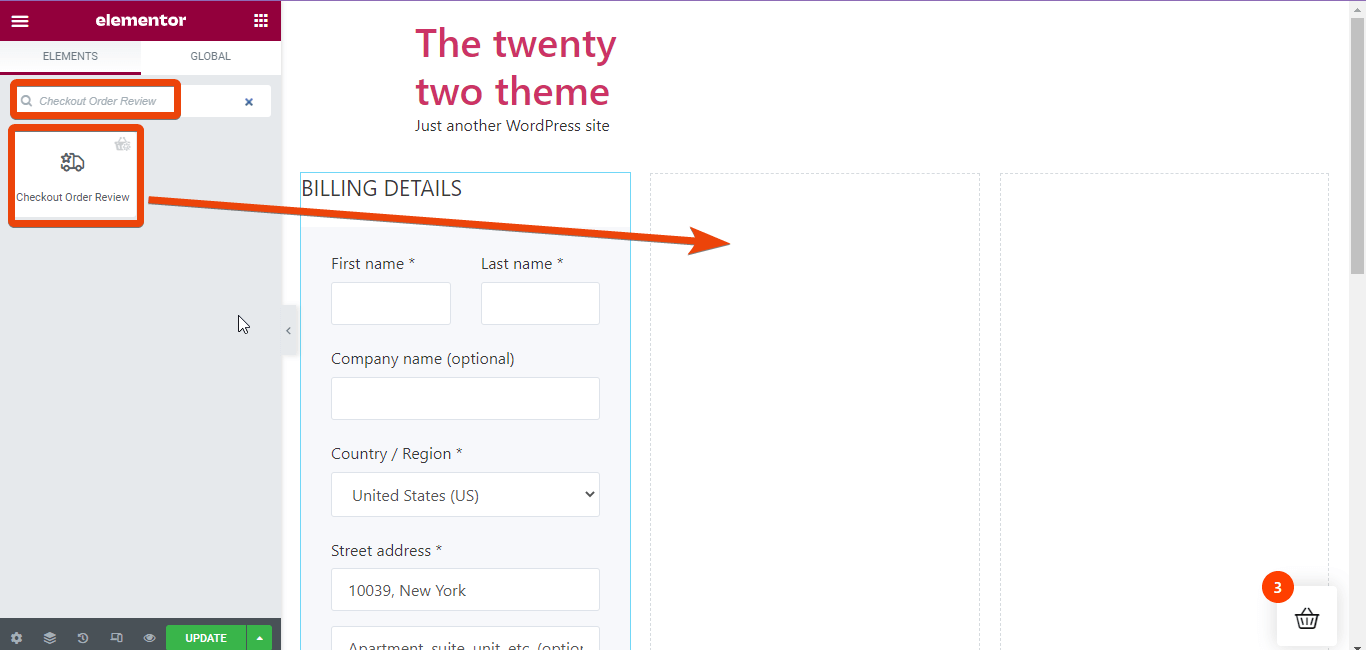Image resolution: width=1366 pixels, height=650 pixels.
Task: Switch to the Elements tab
Action: pyautogui.click(x=70, y=57)
